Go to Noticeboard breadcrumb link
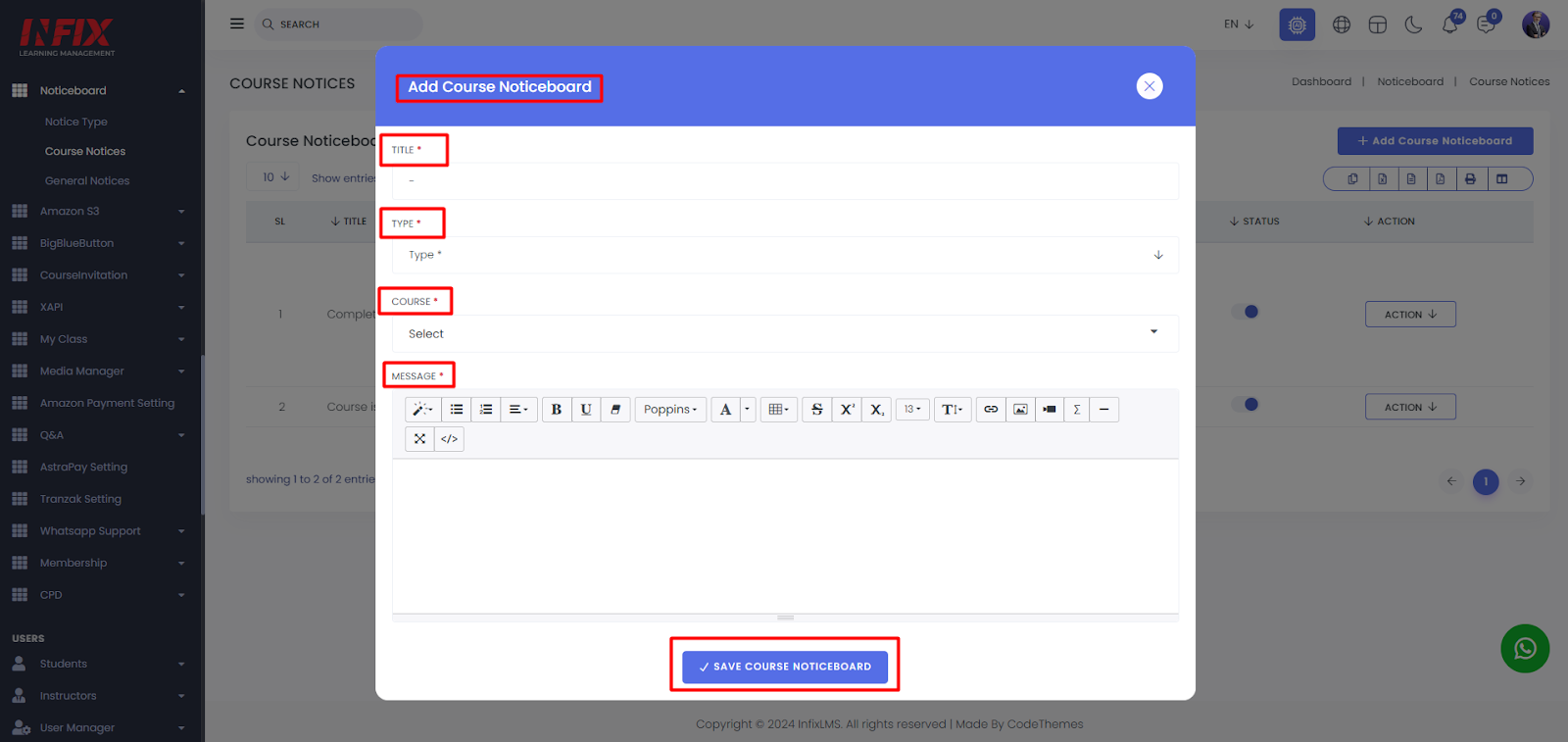This screenshot has width=1568, height=742. pos(1410,81)
